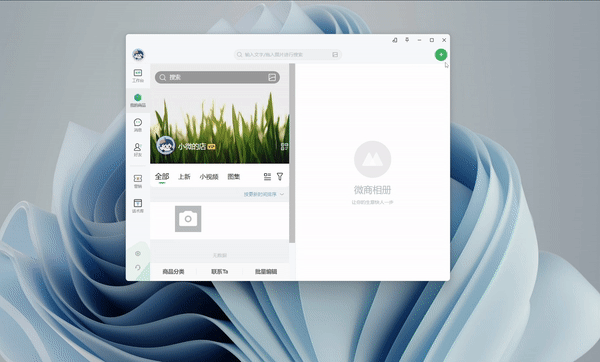600x362 pixels.
Task: Open the sort-by-time dropdown
Action: pos(264,194)
